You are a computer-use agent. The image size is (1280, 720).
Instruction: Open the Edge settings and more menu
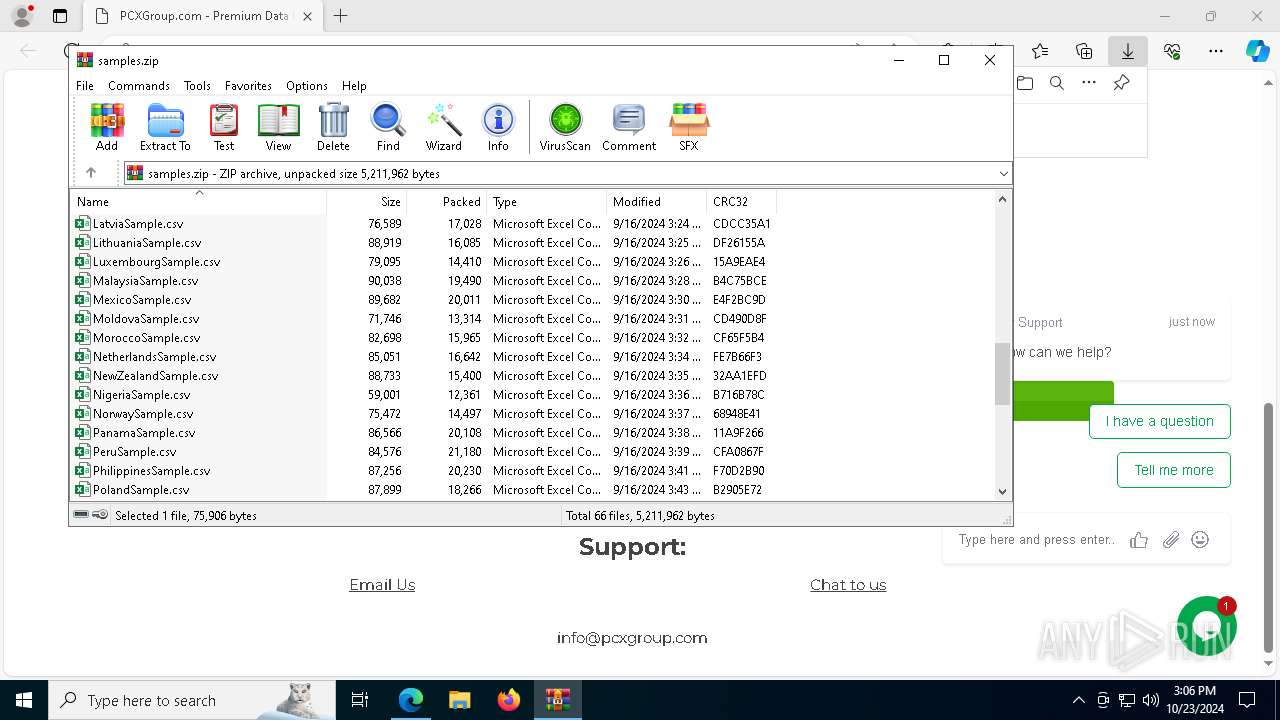click(1216, 51)
